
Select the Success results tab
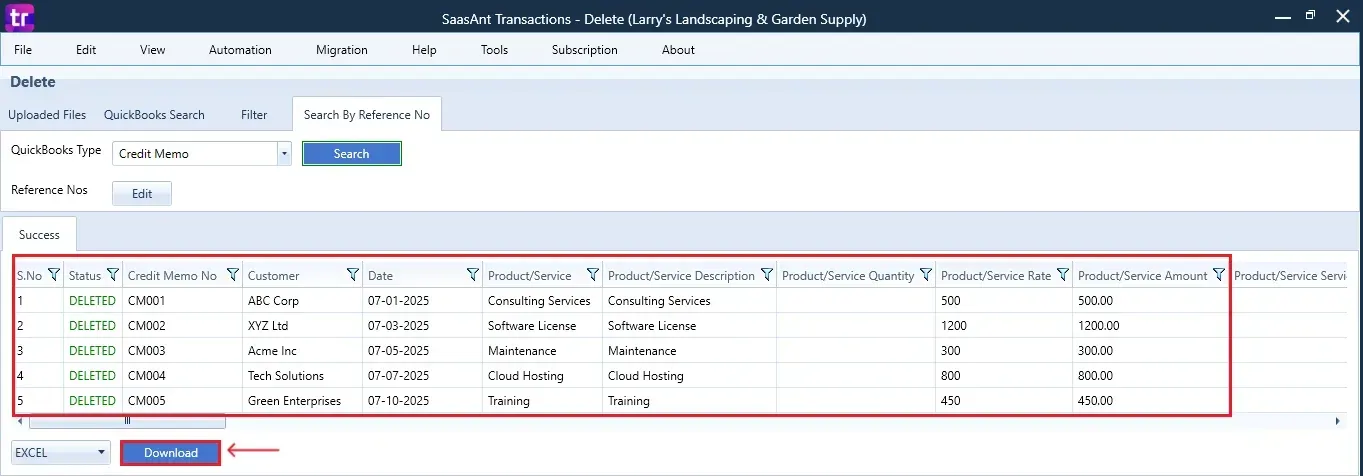pyautogui.click(x=39, y=235)
